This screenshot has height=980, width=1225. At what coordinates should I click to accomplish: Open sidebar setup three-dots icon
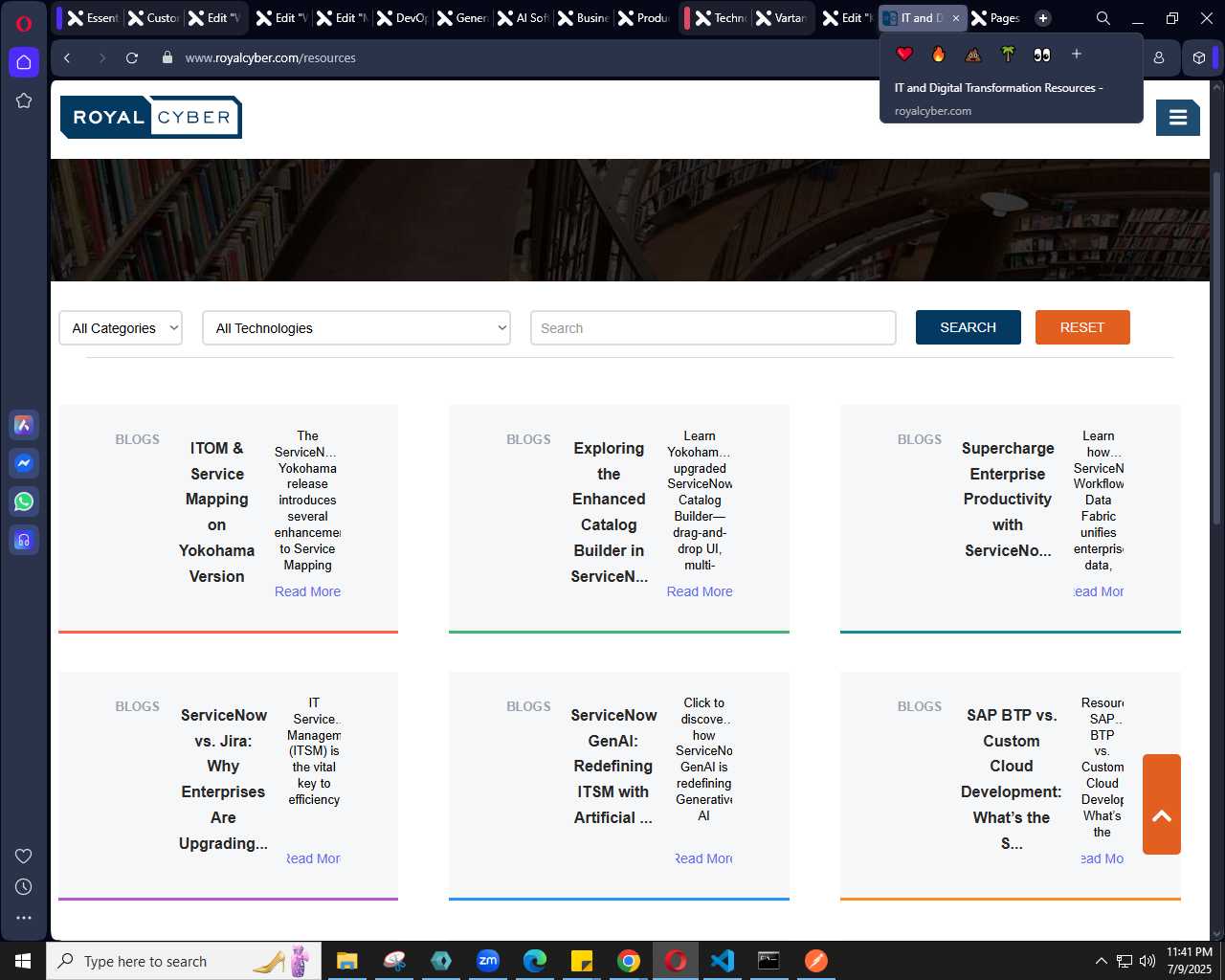coord(24,917)
